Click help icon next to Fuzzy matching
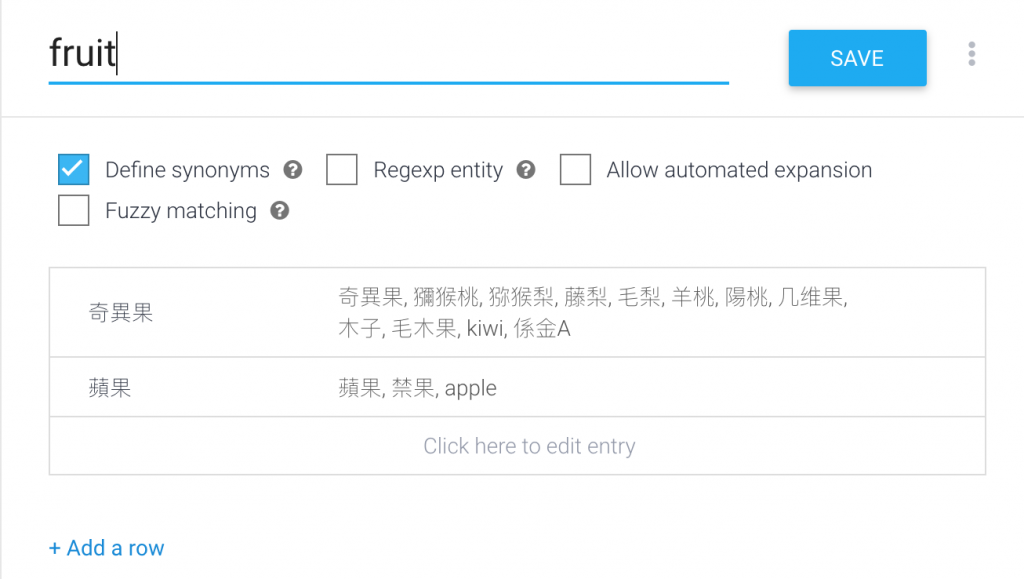Viewport: 1024px width, 579px height. [x=280, y=211]
